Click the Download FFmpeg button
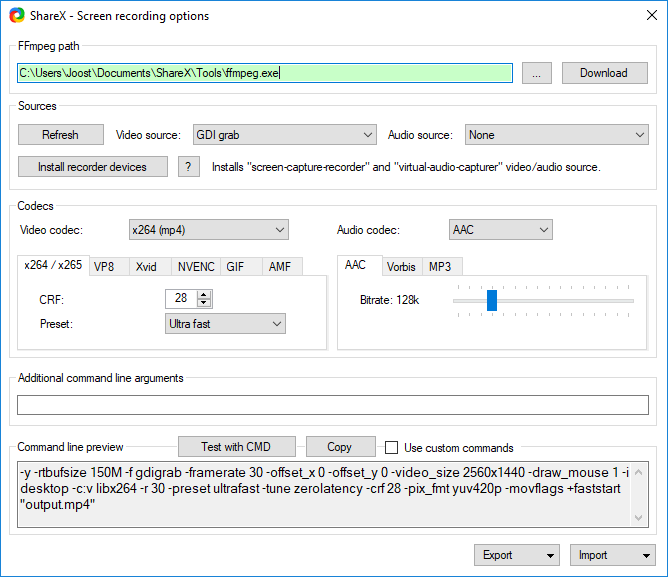The height and width of the screenshot is (577, 668). pyautogui.click(x=604, y=73)
